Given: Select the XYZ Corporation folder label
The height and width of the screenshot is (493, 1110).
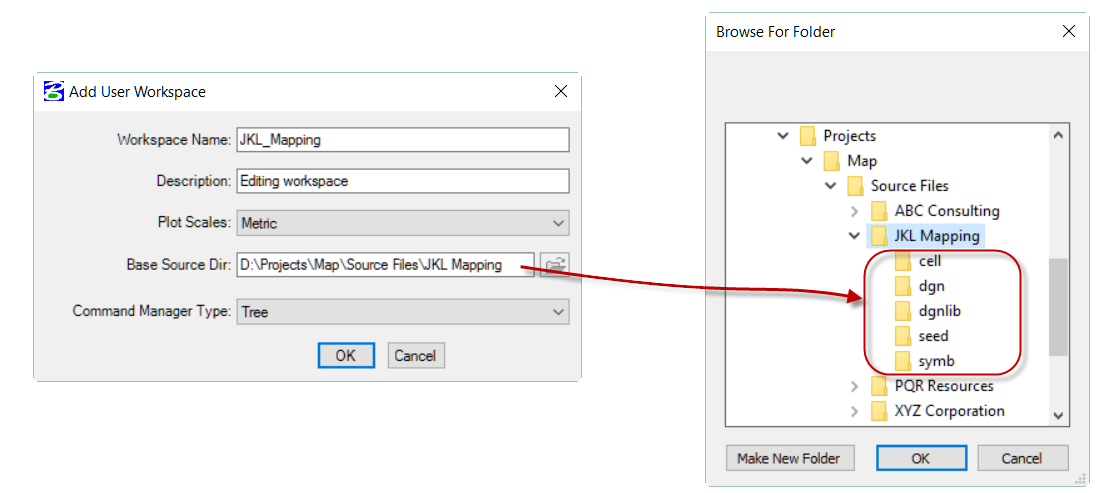Looking at the screenshot, I should [949, 411].
